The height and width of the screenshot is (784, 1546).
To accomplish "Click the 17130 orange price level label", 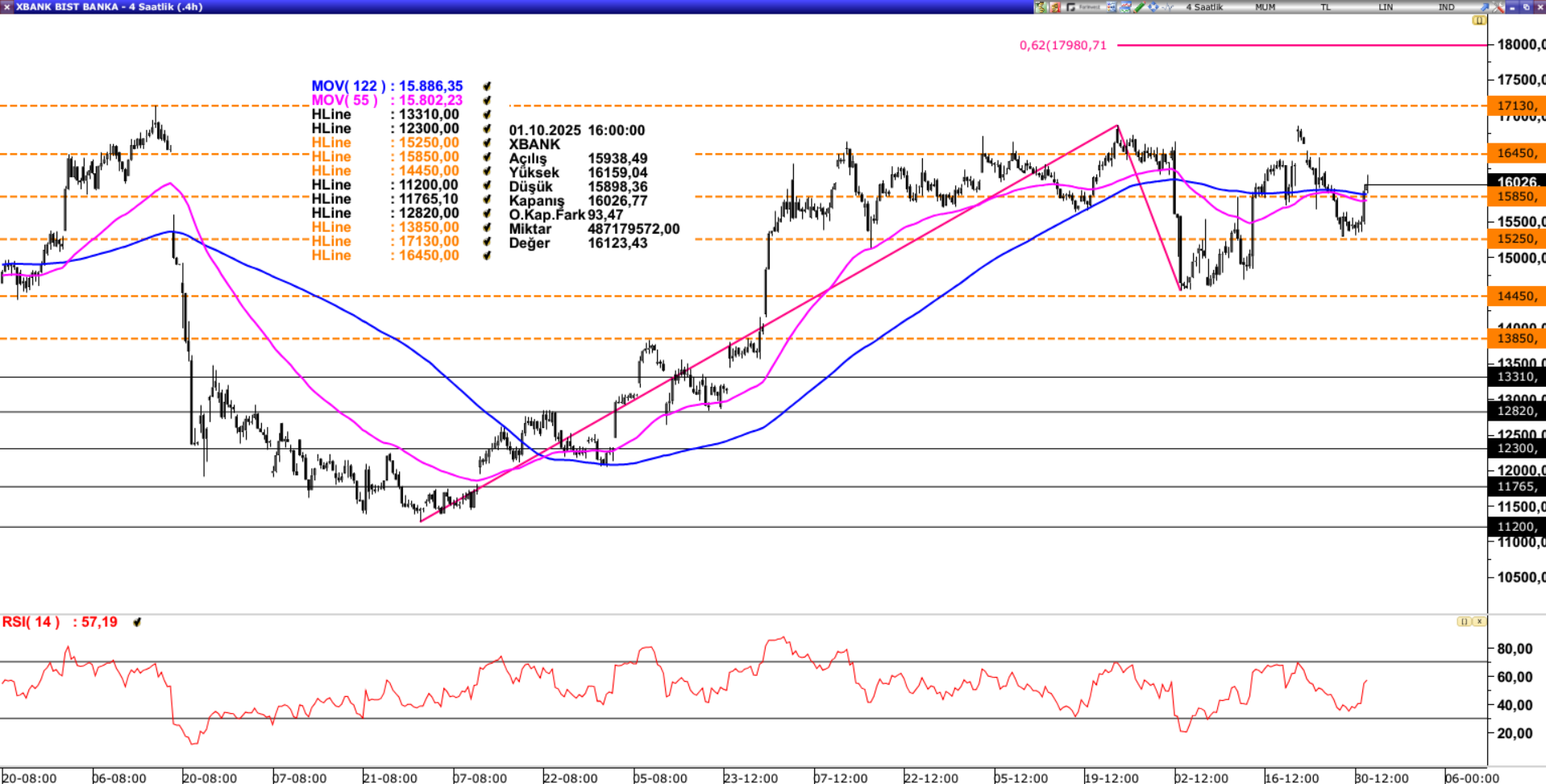I will coord(1515,106).
